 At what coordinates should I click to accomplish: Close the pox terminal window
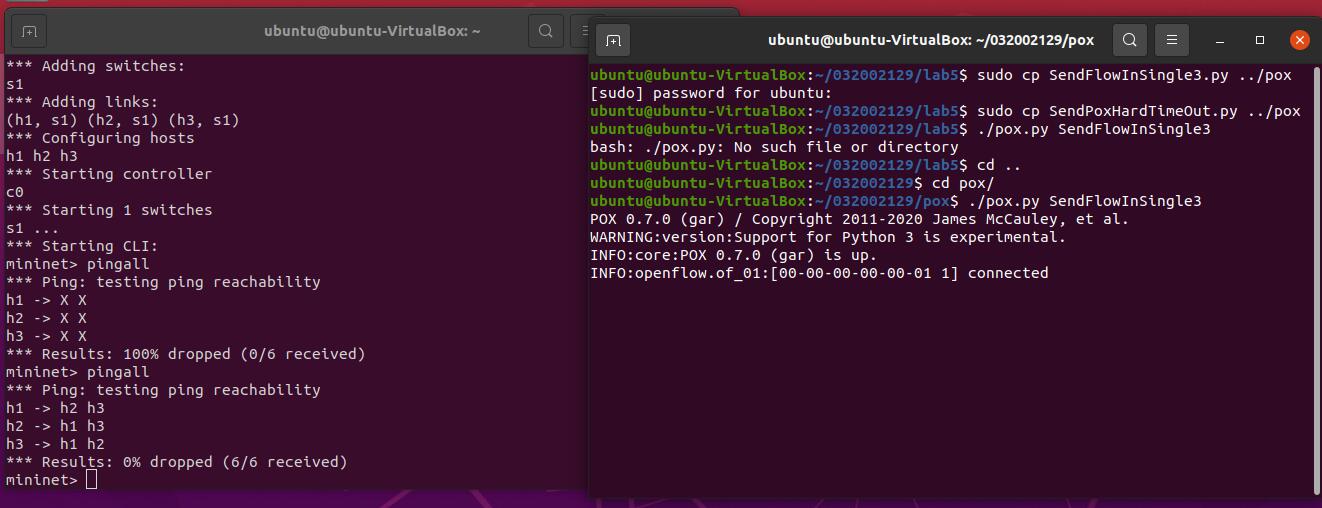coord(1299,40)
